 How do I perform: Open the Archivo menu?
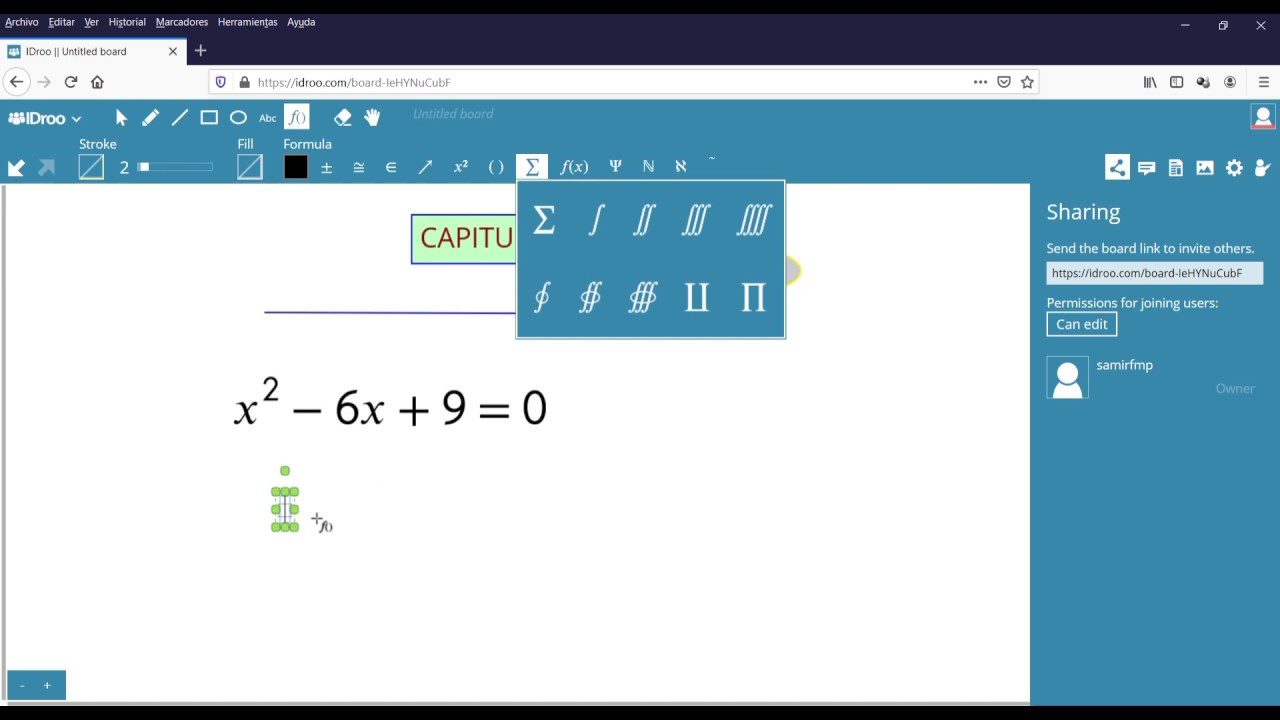[x=22, y=22]
